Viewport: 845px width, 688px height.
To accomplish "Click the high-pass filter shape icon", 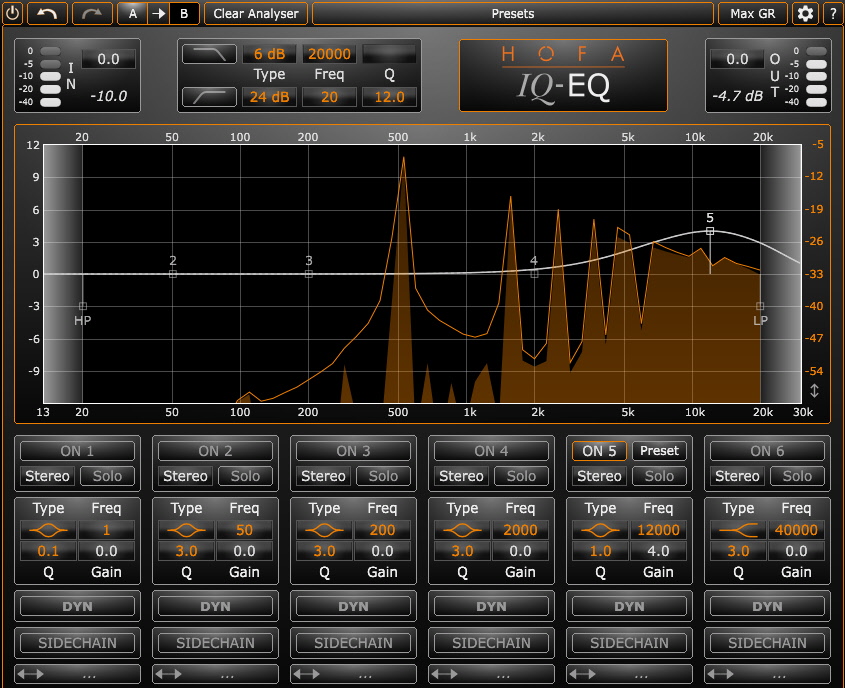I will pos(209,97).
